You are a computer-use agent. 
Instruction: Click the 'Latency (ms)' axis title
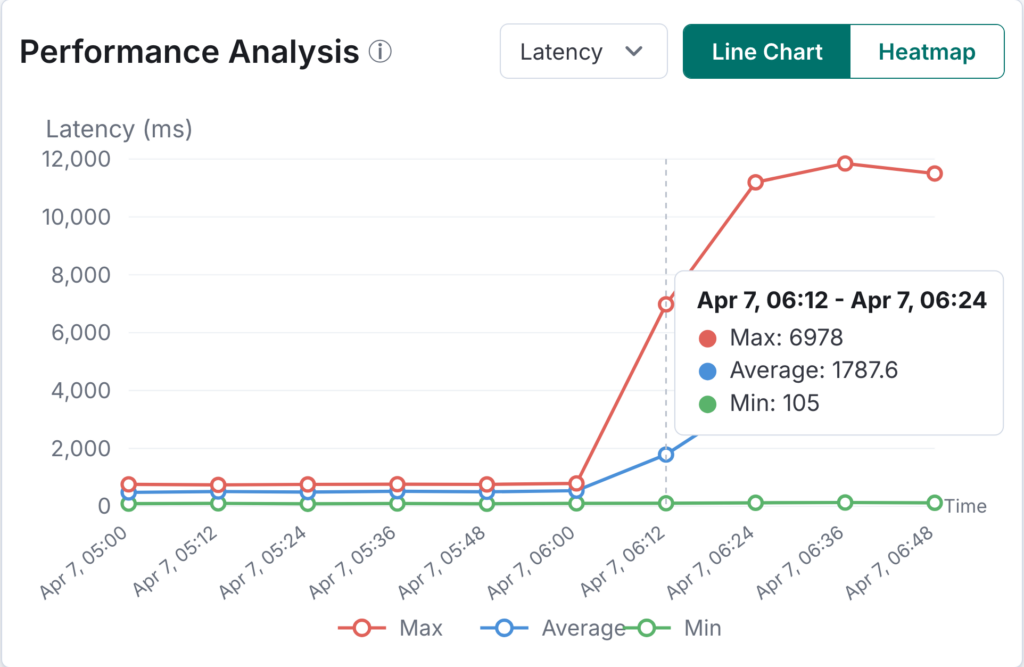click(119, 129)
